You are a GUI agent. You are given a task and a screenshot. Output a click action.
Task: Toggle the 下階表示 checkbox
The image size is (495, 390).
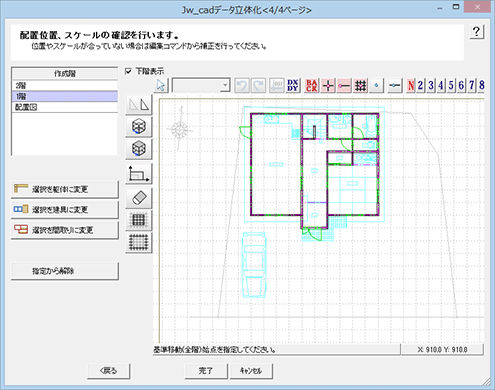click(129, 71)
